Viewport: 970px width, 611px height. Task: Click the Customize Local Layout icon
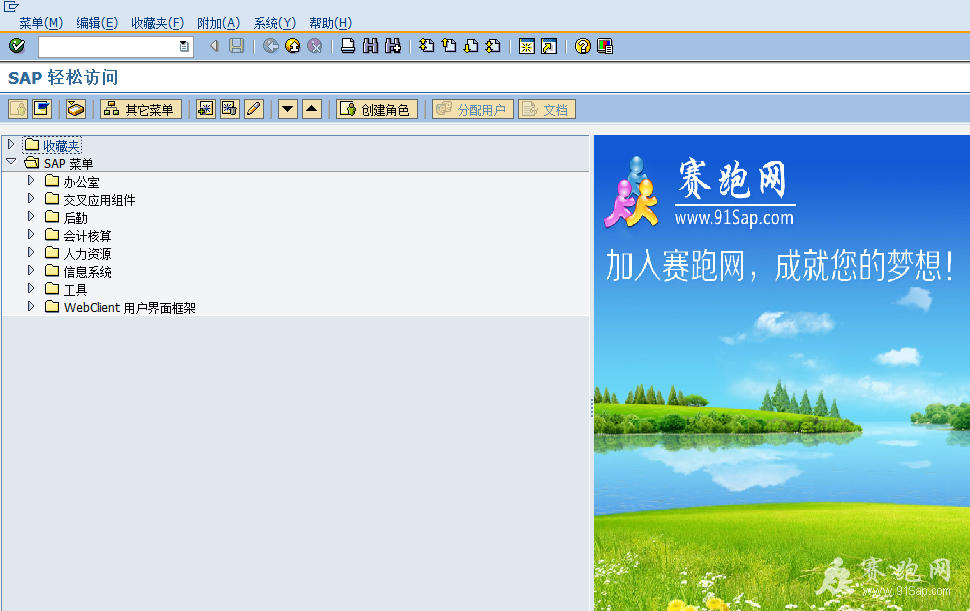pyautogui.click(x=605, y=46)
